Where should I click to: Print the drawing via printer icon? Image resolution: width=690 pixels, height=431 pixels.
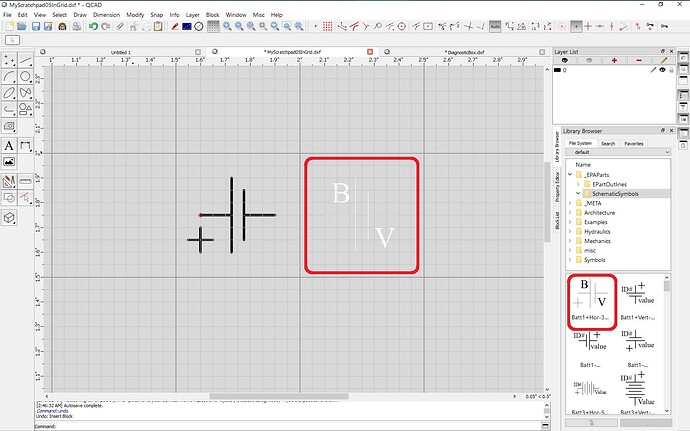click(x=77, y=26)
